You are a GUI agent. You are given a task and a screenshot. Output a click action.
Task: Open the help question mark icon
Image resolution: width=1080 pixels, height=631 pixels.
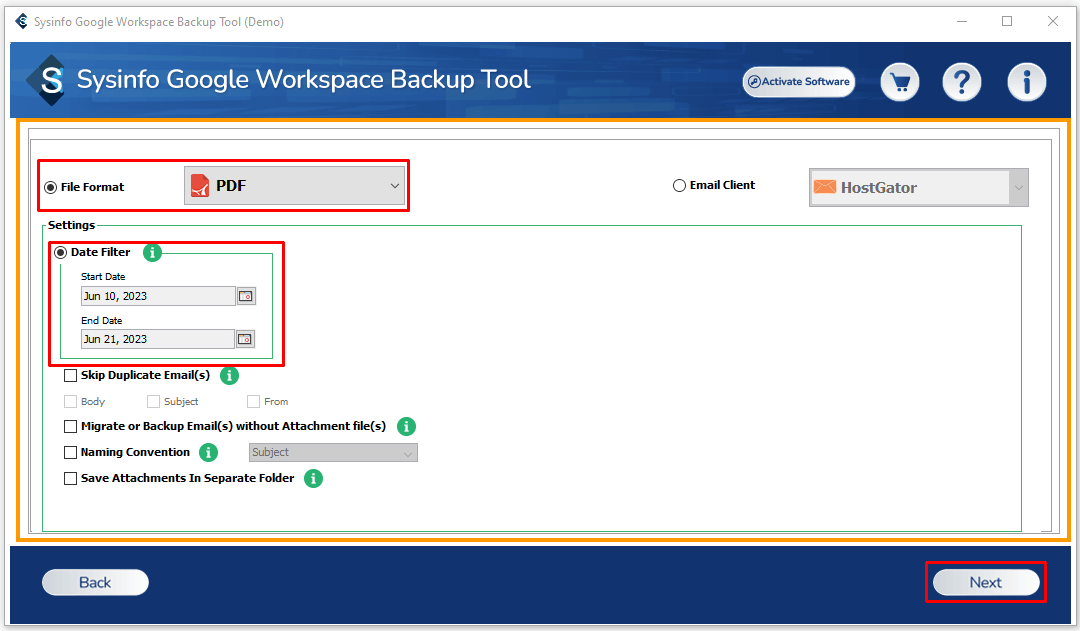[x=962, y=82]
